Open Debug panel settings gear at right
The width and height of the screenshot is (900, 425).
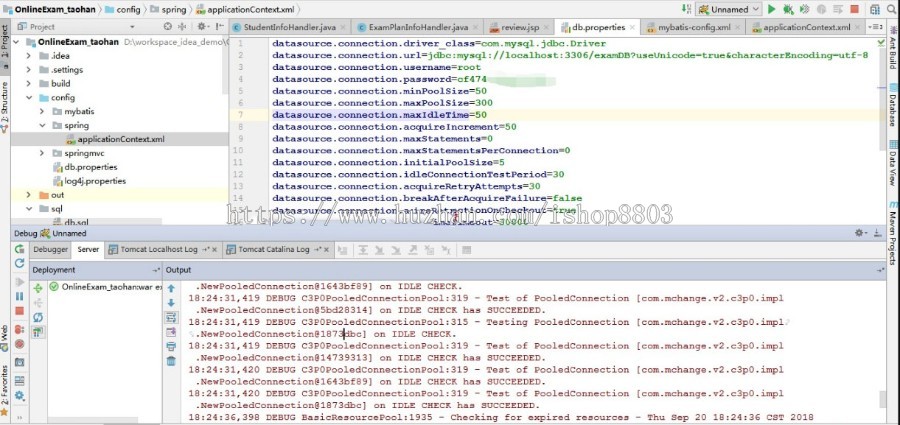860,233
